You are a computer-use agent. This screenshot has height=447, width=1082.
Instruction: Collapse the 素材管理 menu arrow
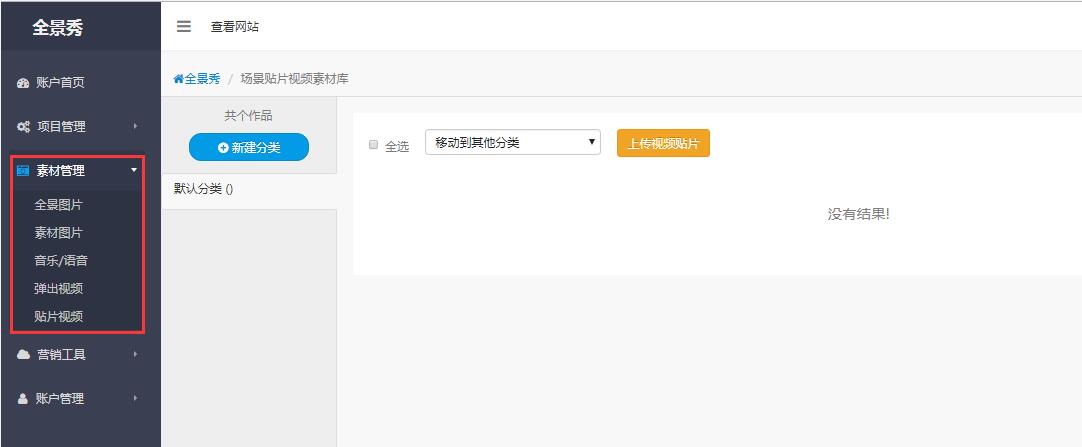tap(135, 171)
